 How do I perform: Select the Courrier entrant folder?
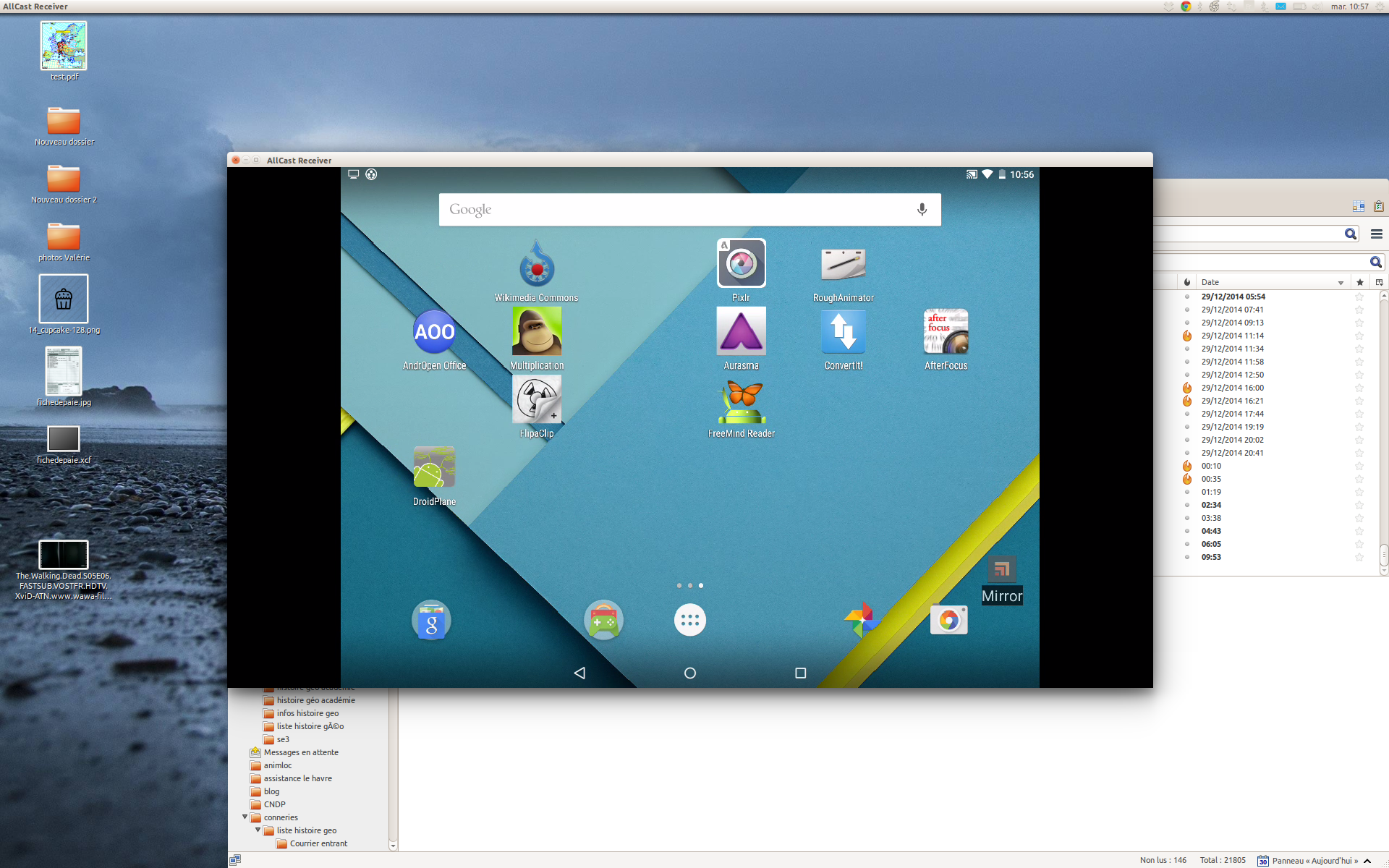pos(318,843)
